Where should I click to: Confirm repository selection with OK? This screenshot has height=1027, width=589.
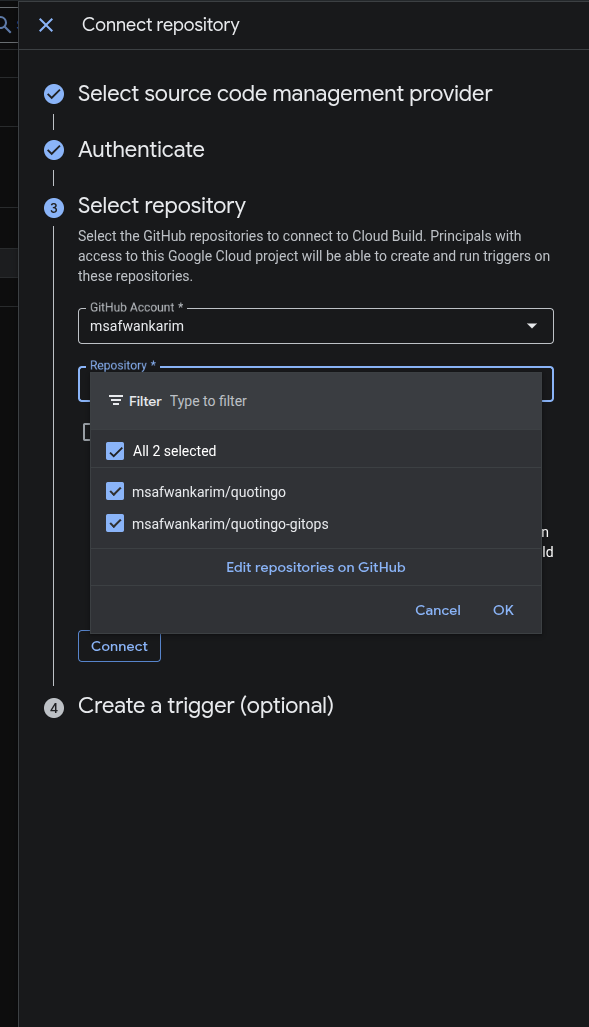[503, 610]
